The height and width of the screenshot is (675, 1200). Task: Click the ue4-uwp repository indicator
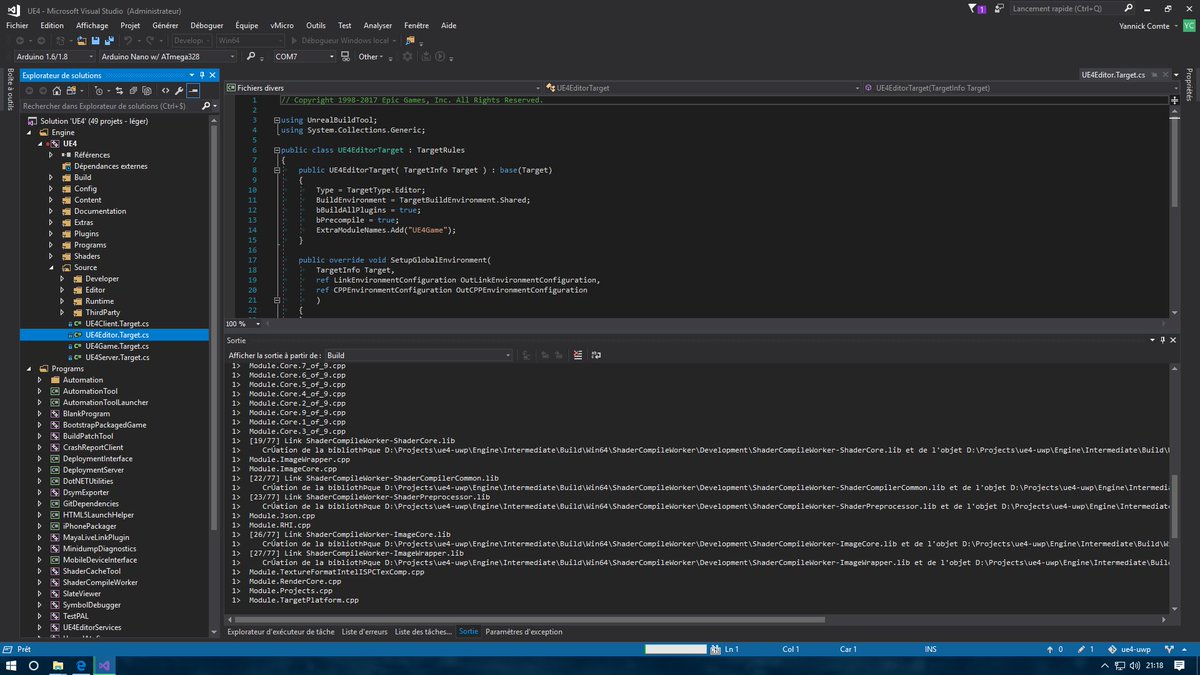[x=1128, y=649]
